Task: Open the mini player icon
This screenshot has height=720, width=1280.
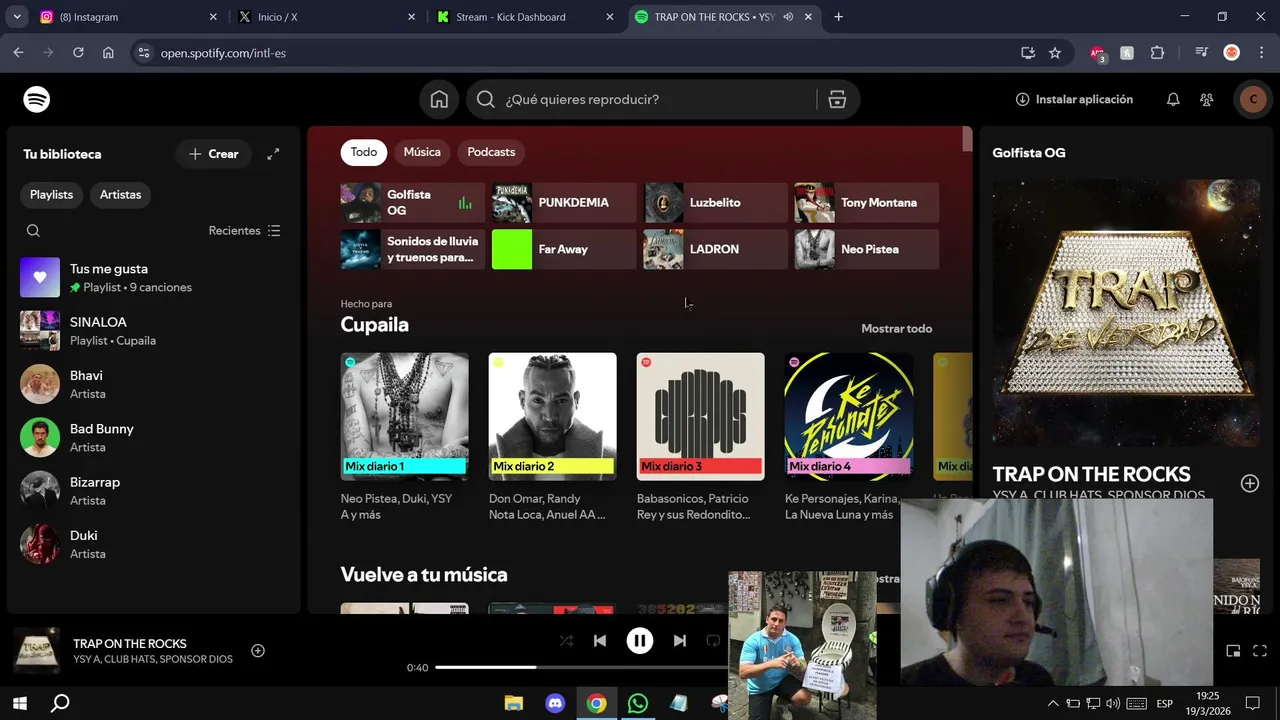Action: coord(1233,651)
